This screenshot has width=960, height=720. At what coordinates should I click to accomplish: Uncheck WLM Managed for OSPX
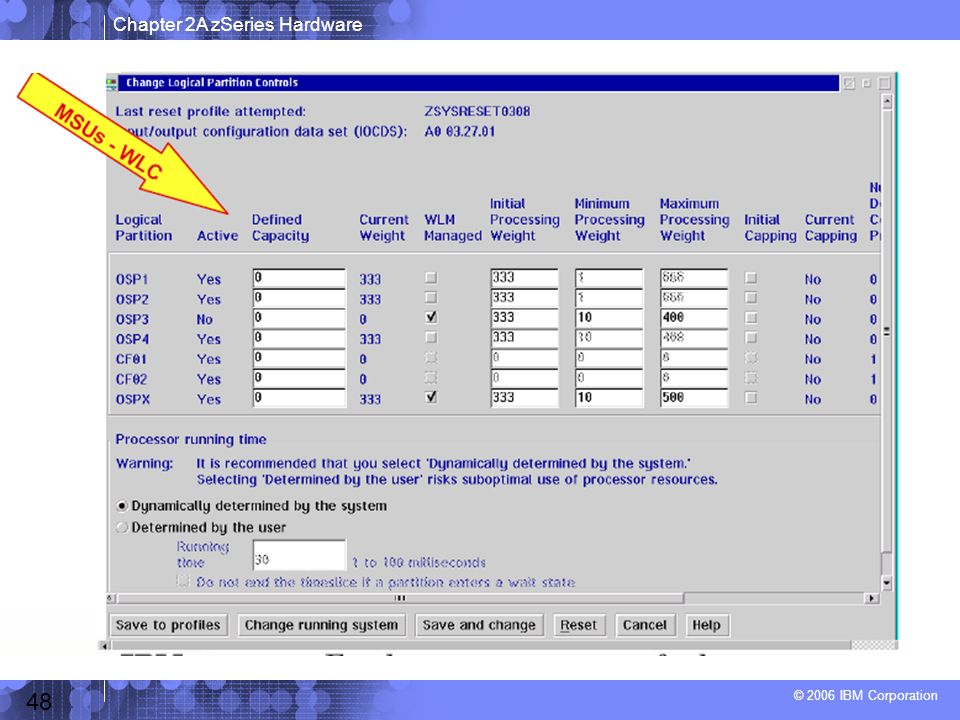[x=431, y=397]
